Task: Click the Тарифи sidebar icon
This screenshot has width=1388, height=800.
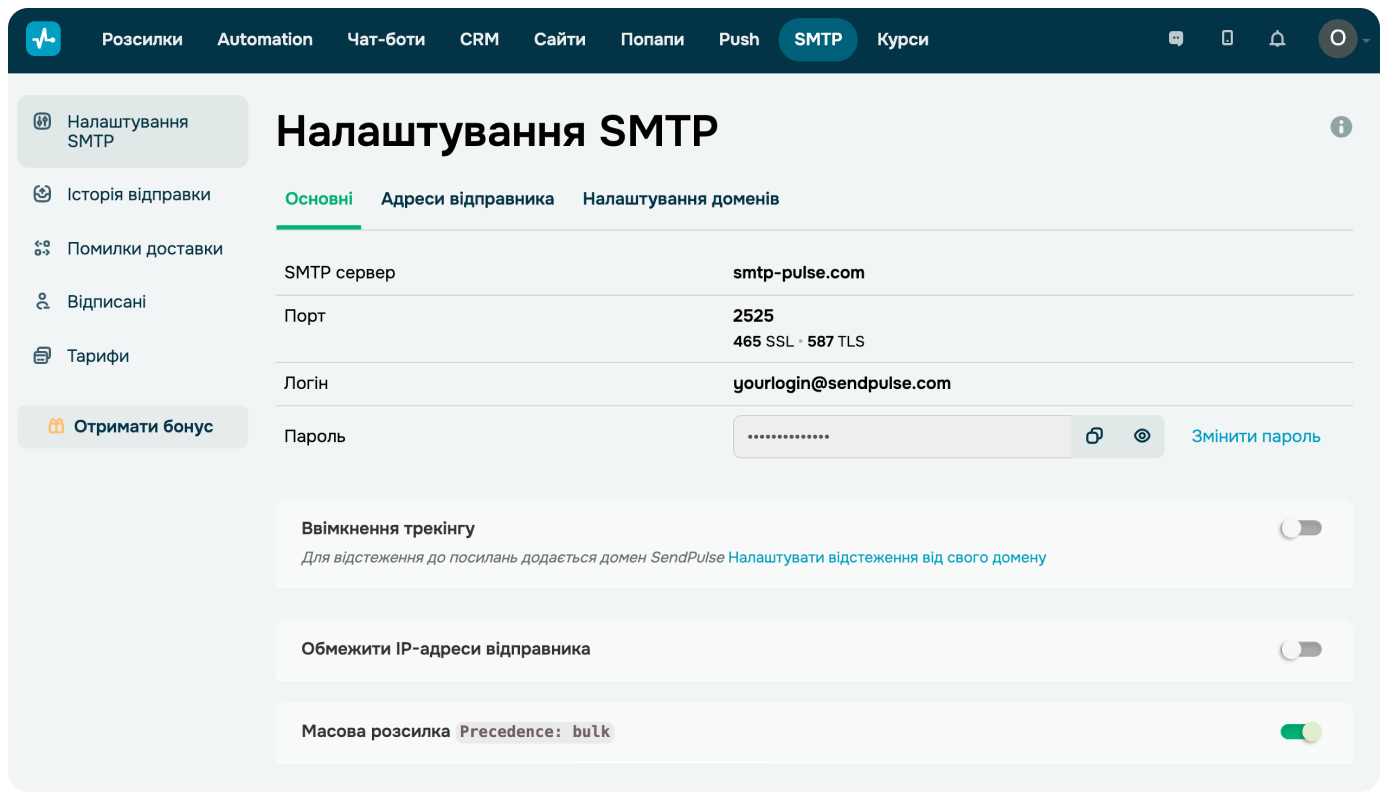Action: (42, 355)
